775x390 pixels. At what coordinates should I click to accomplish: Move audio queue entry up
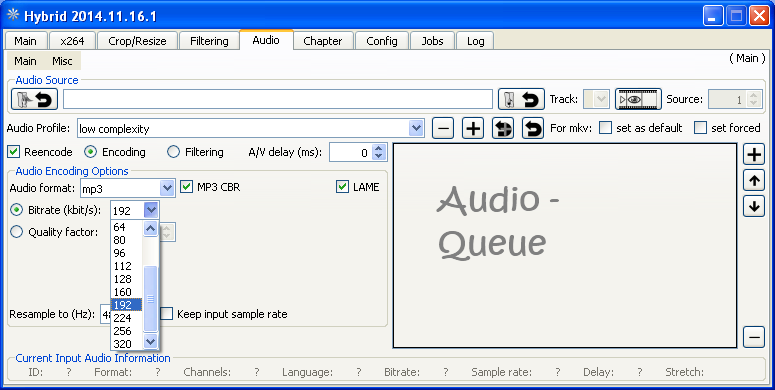coord(754,180)
